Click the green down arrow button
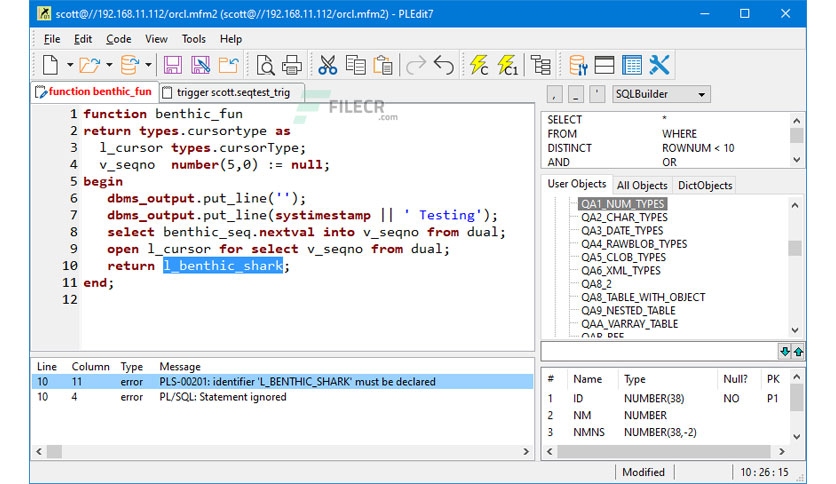 pyautogui.click(x=785, y=351)
